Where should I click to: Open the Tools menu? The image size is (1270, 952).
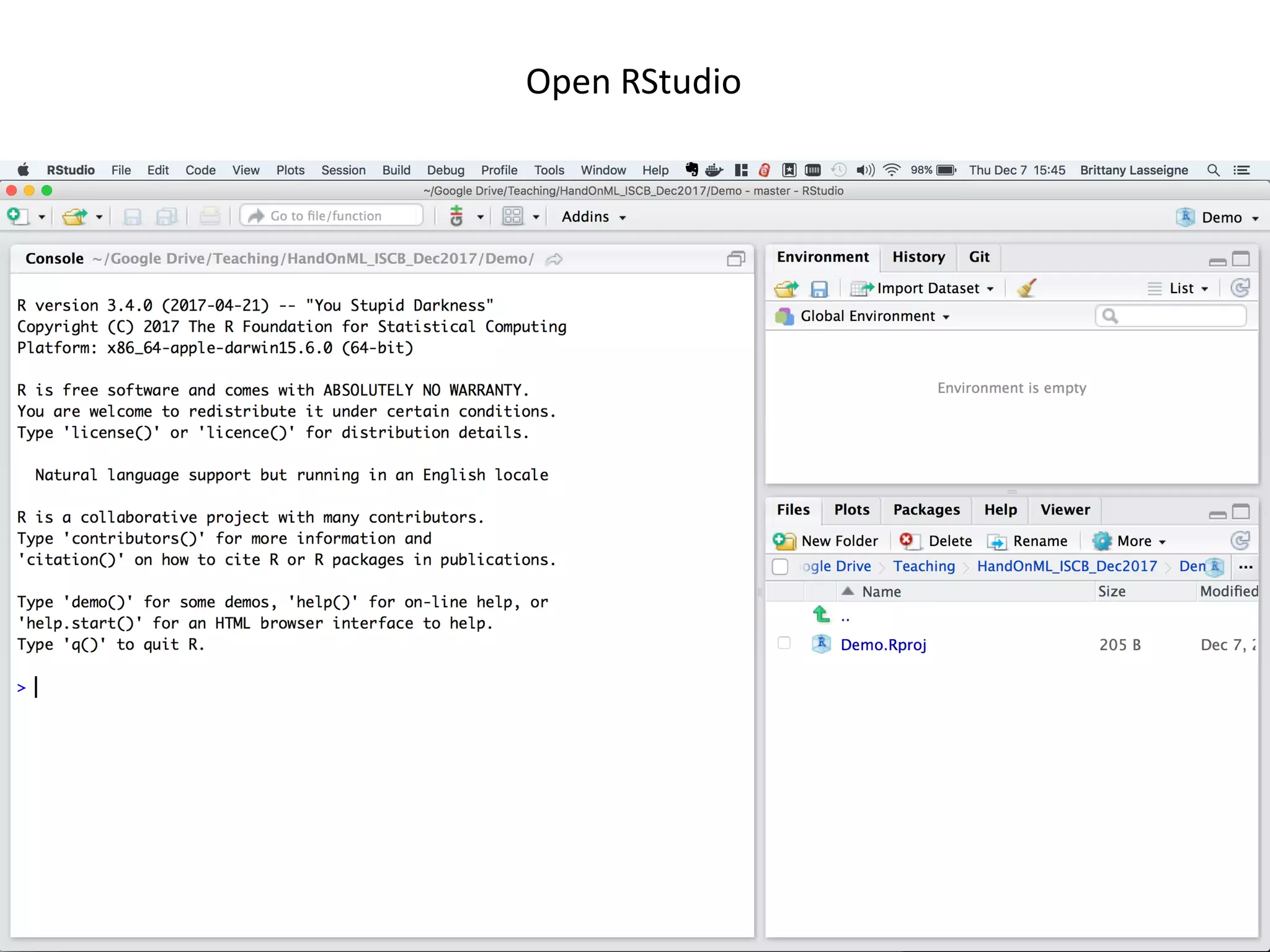[x=549, y=170]
